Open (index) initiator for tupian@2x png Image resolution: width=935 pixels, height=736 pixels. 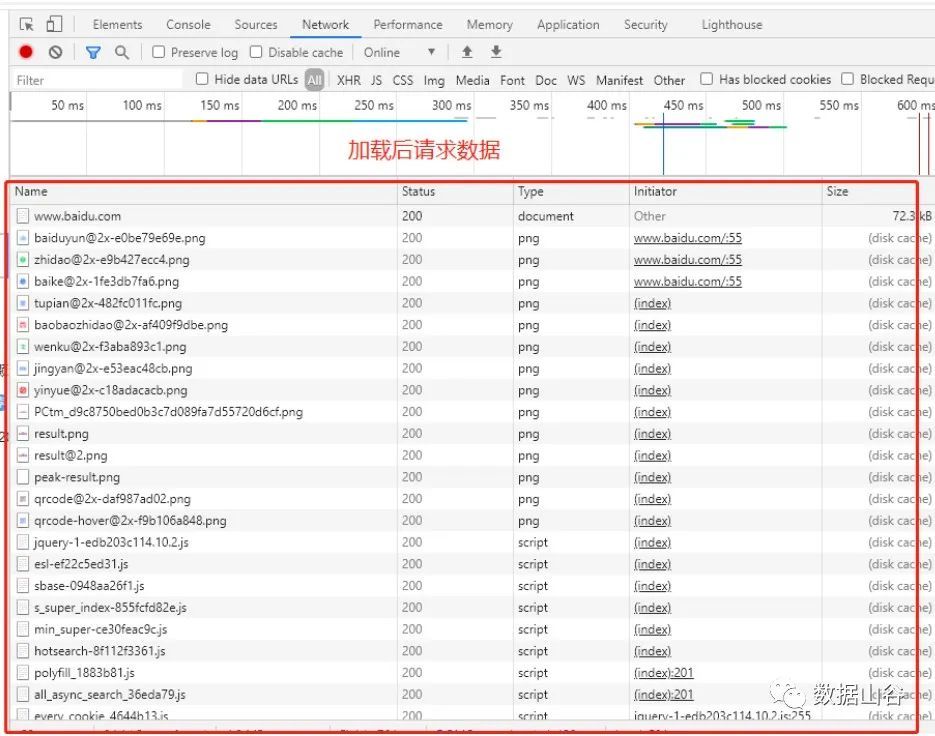pos(652,303)
